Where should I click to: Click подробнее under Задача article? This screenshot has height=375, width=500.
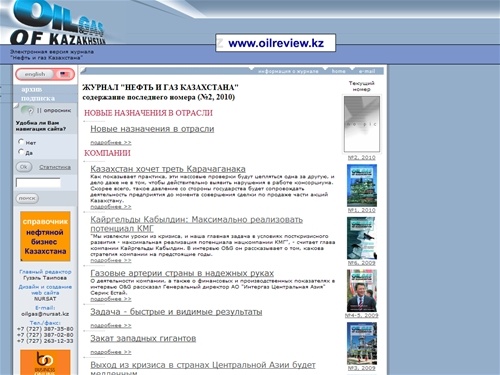click(x=111, y=325)
